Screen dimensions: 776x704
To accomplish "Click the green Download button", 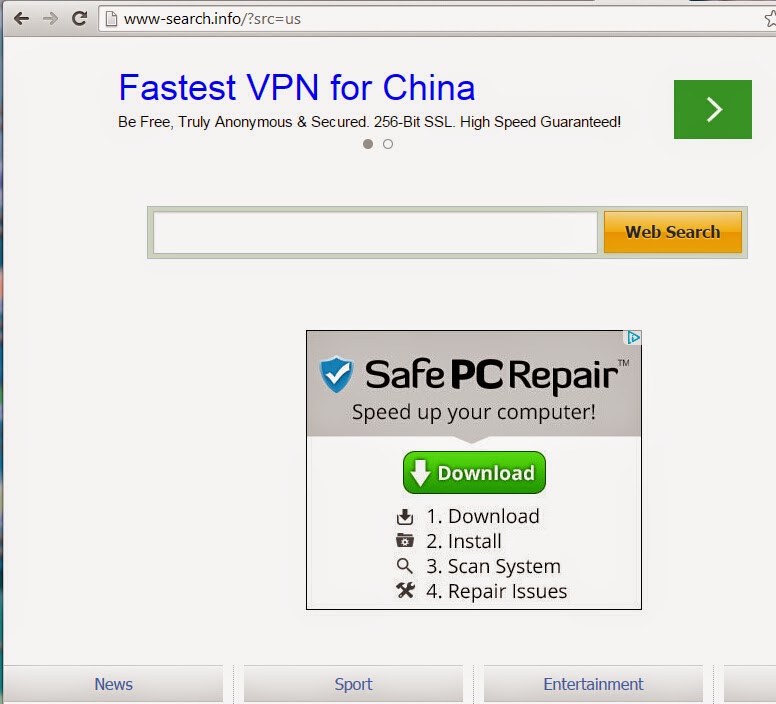I will (x=474, y=472).
